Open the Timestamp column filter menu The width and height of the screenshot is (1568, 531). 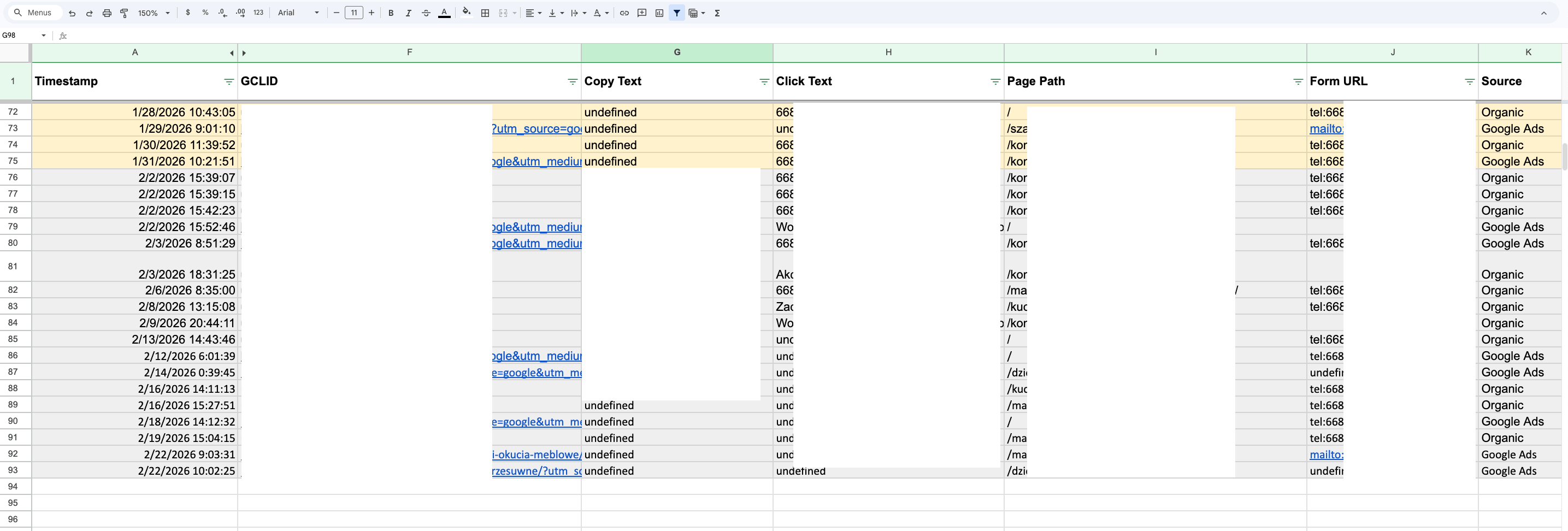pyautogui.click(x=228, y=81)
